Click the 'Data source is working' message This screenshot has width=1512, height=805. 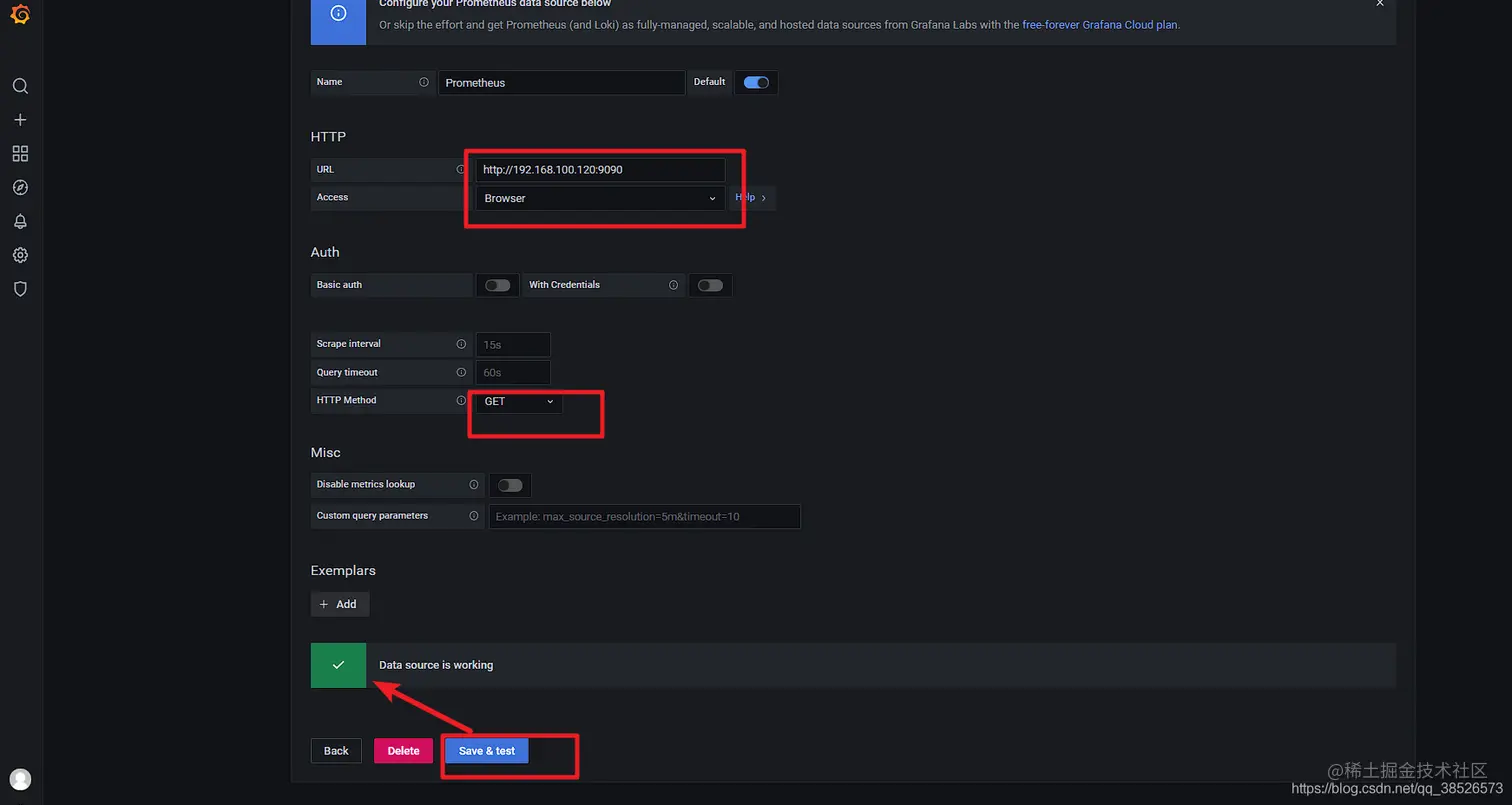click(436, 665)
